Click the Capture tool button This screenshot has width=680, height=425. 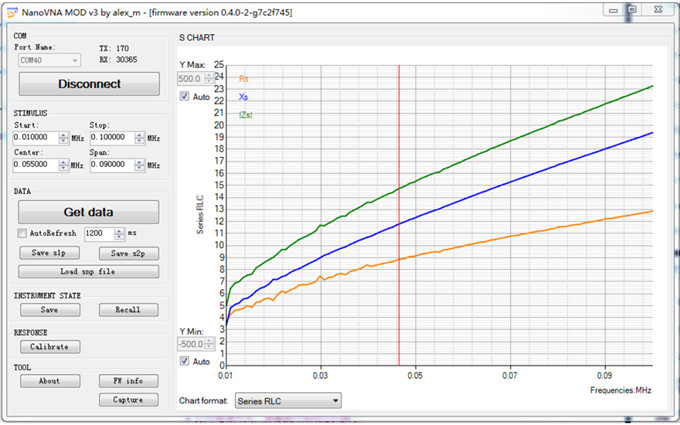tap(127, 400)
